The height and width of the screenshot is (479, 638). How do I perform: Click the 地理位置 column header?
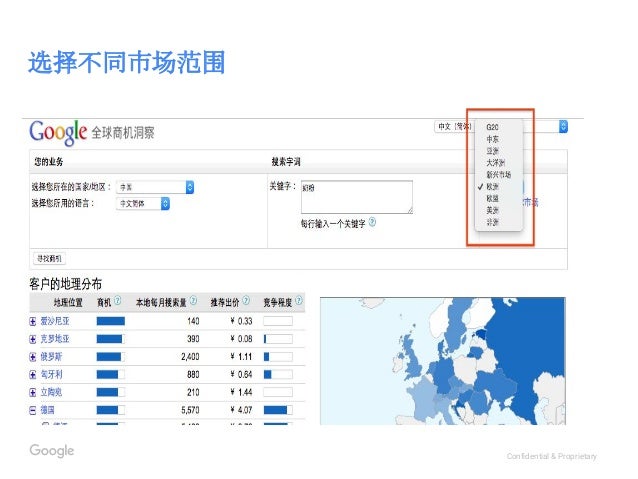click(x=68, y=302)
